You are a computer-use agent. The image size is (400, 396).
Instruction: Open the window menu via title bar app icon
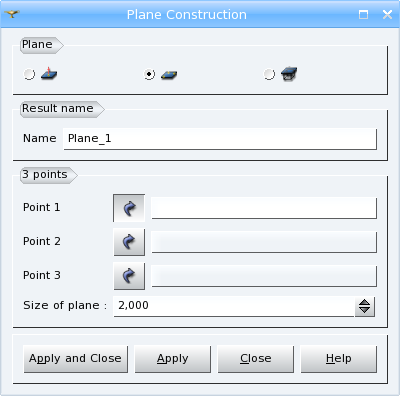[12, 14]
